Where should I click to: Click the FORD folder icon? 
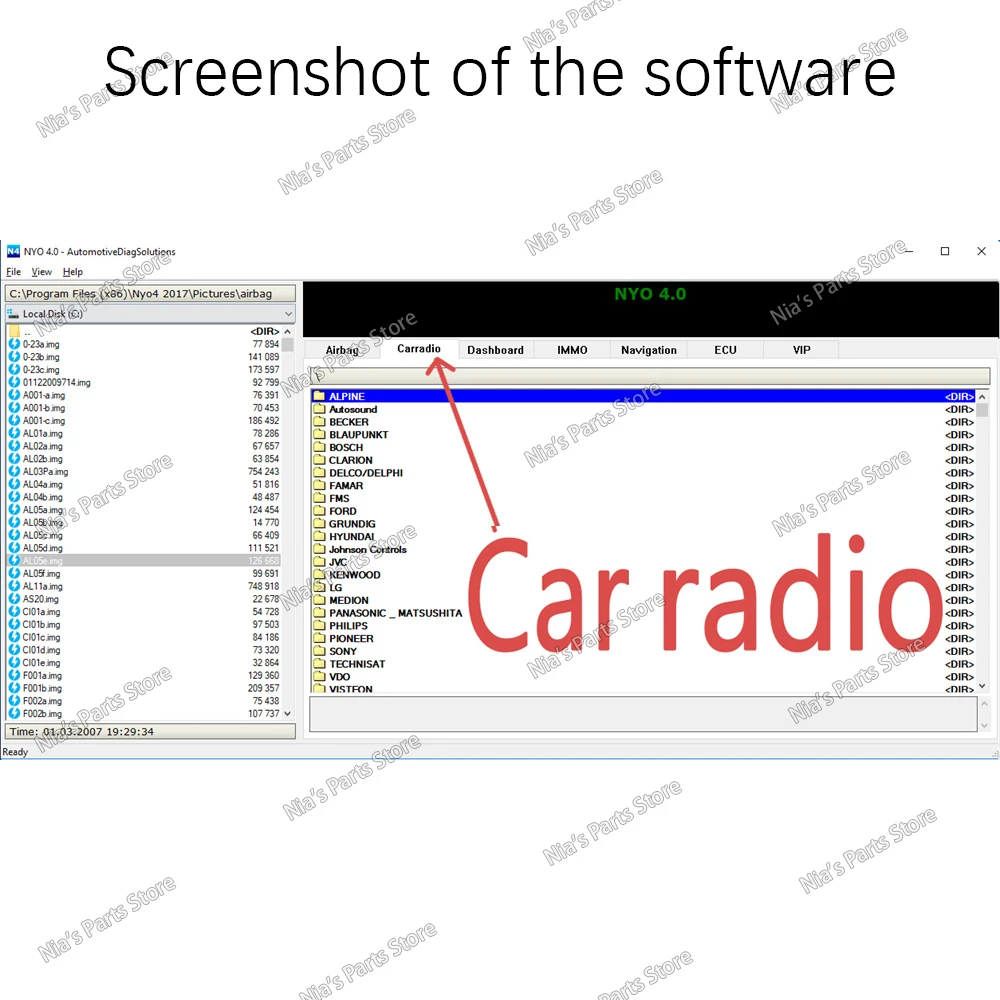click(320, 511)
